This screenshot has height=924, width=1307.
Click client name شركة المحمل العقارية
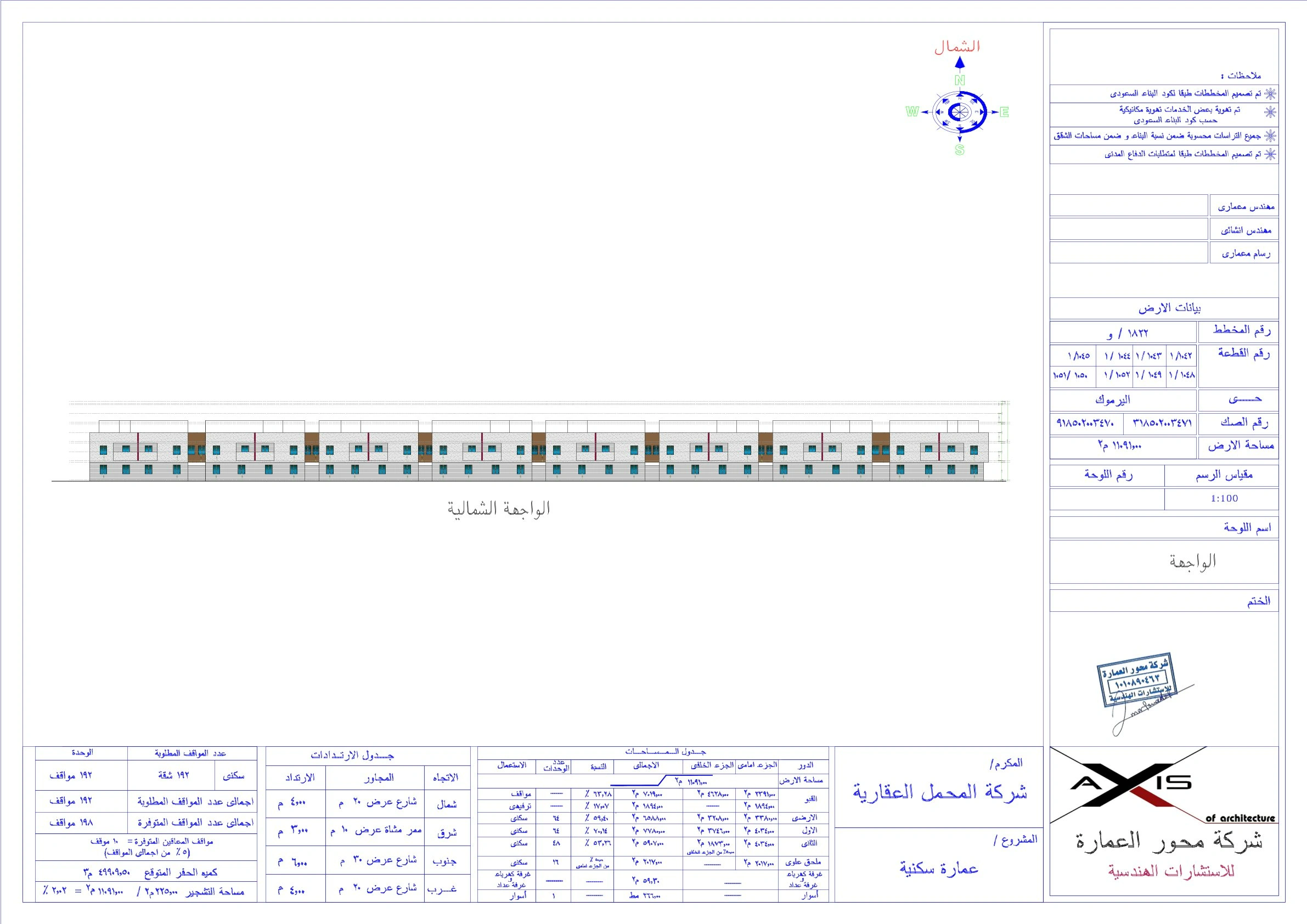click(x=940, y=792)
